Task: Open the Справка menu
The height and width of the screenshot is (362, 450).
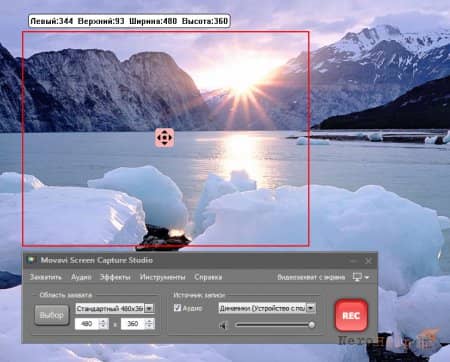Action: (208, 277)
